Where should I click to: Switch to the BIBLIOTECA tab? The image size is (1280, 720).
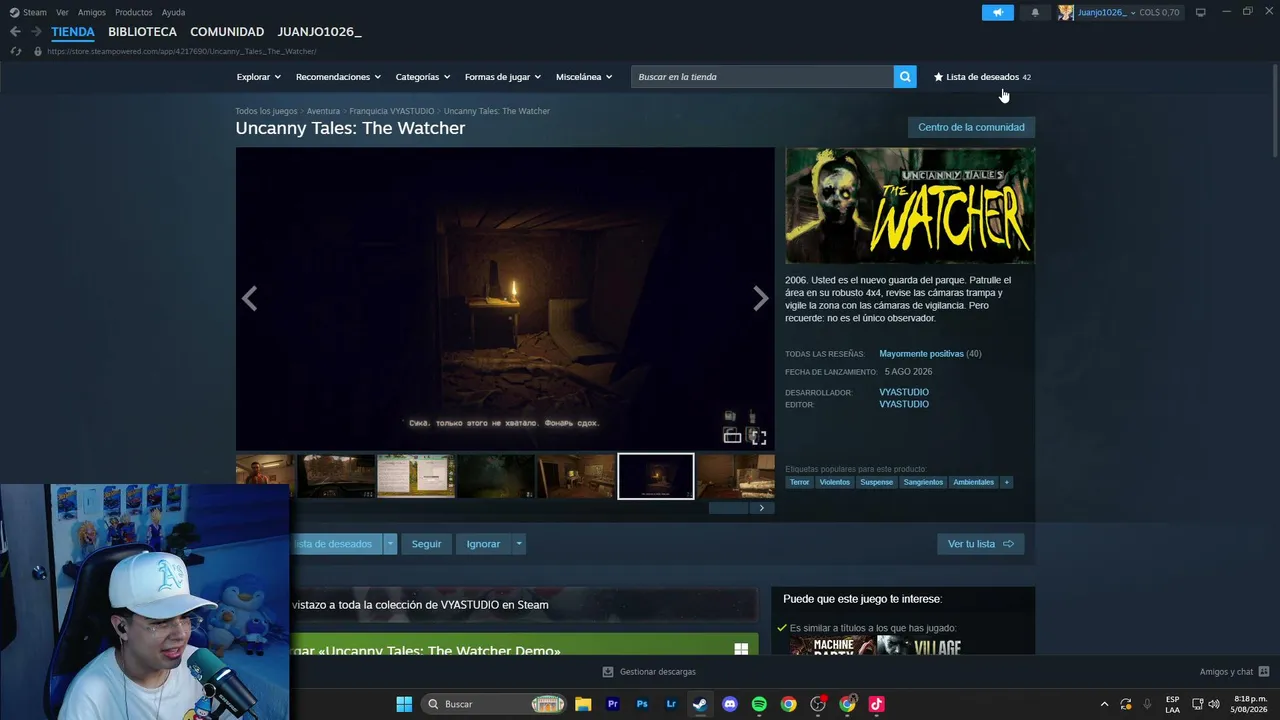click(142, 32)
